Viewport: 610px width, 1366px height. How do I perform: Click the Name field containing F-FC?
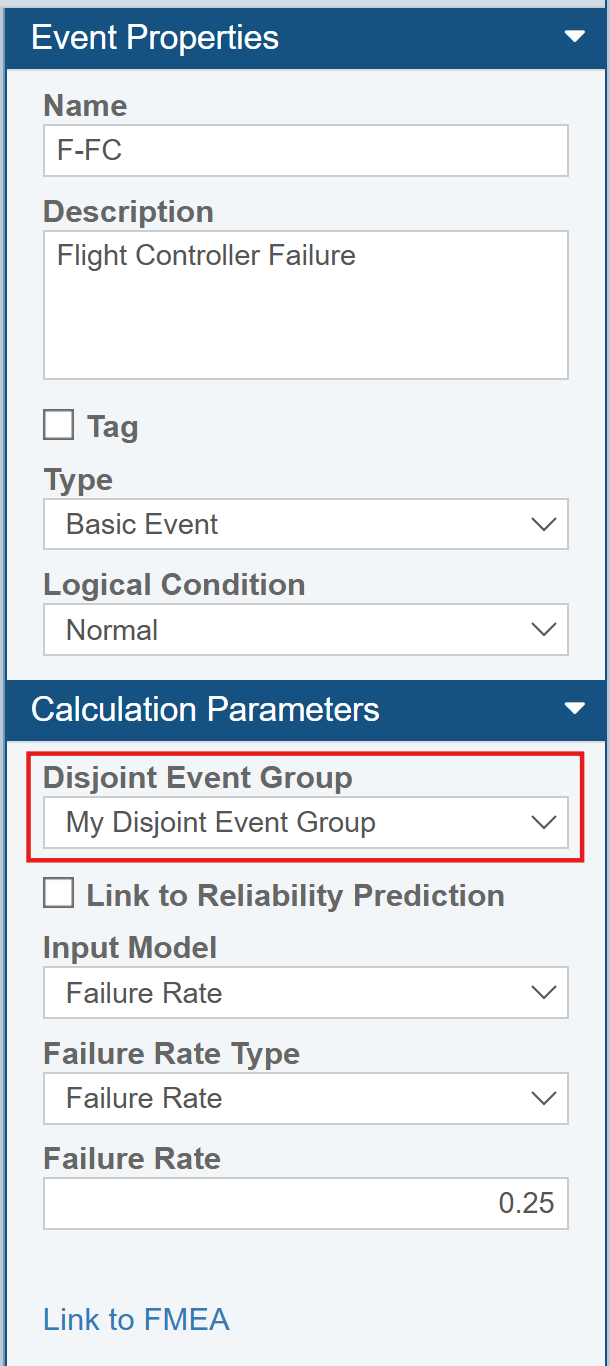pos(305,151)
